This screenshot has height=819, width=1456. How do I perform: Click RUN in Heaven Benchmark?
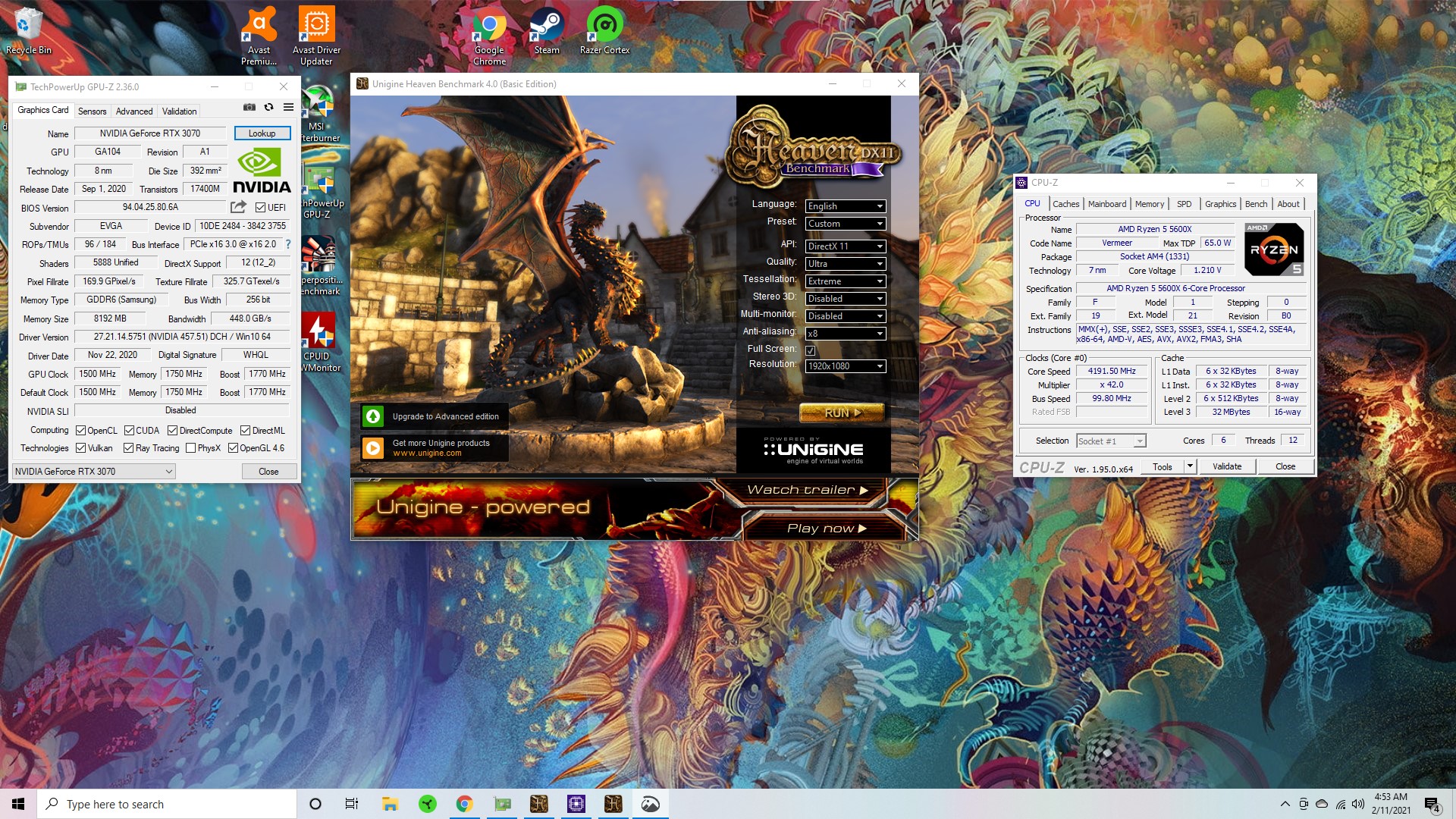pyautogui.click(x=842, y=413)
